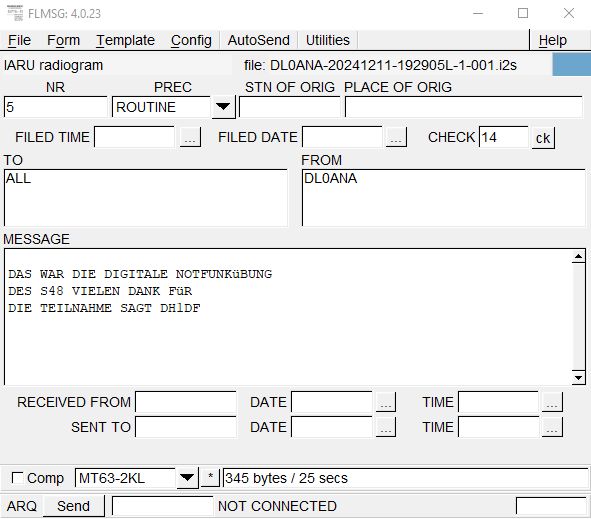
Task: Open the Utilities menu
Action: point(328,40)
